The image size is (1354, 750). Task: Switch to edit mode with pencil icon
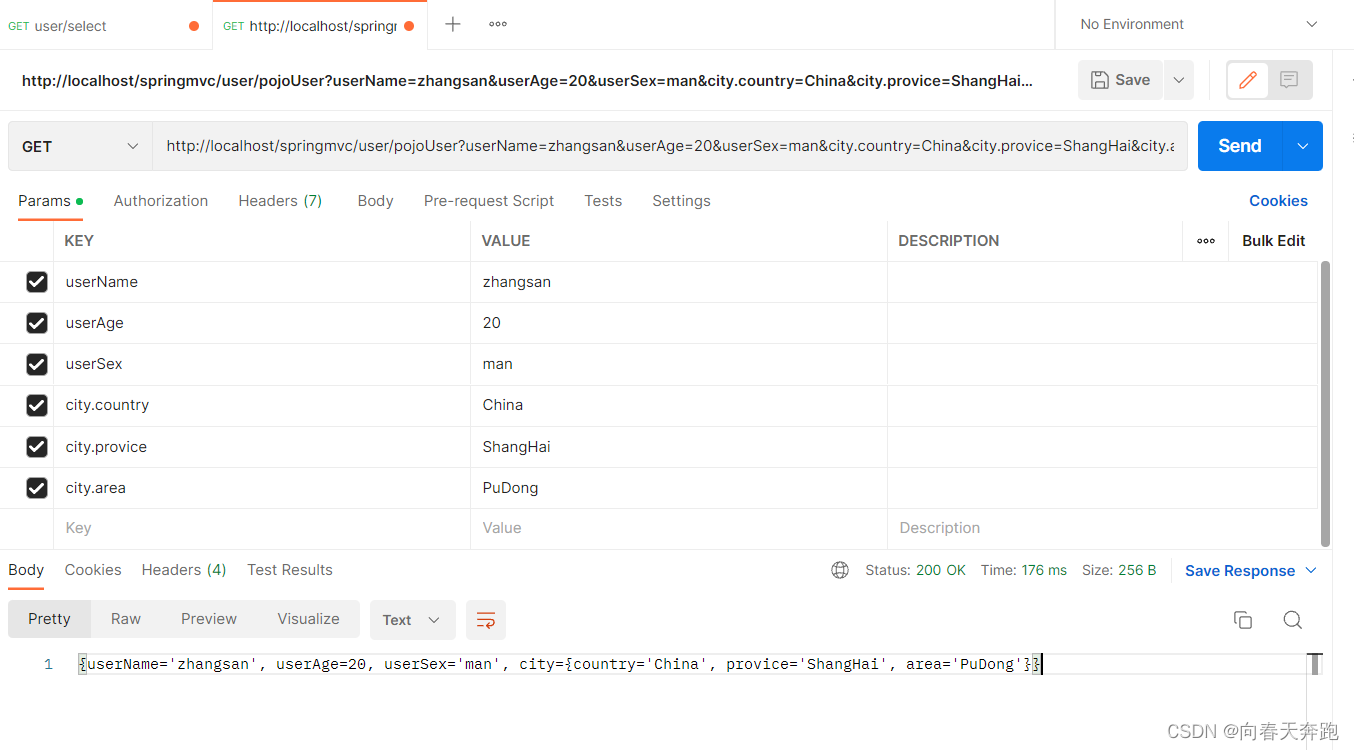pyautogui.click(x=1247, y=80)
